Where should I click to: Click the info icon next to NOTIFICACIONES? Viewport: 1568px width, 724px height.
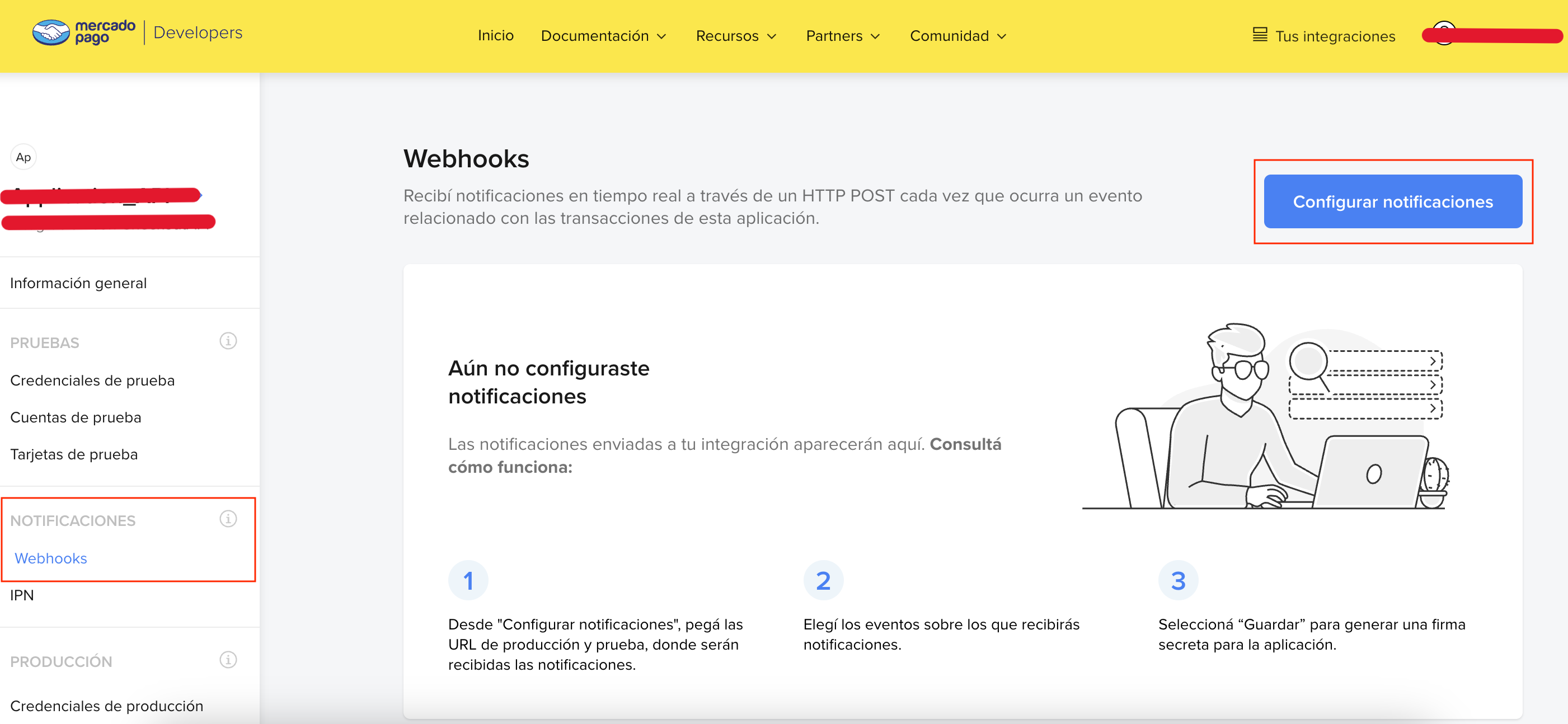(x=228, y=519)
